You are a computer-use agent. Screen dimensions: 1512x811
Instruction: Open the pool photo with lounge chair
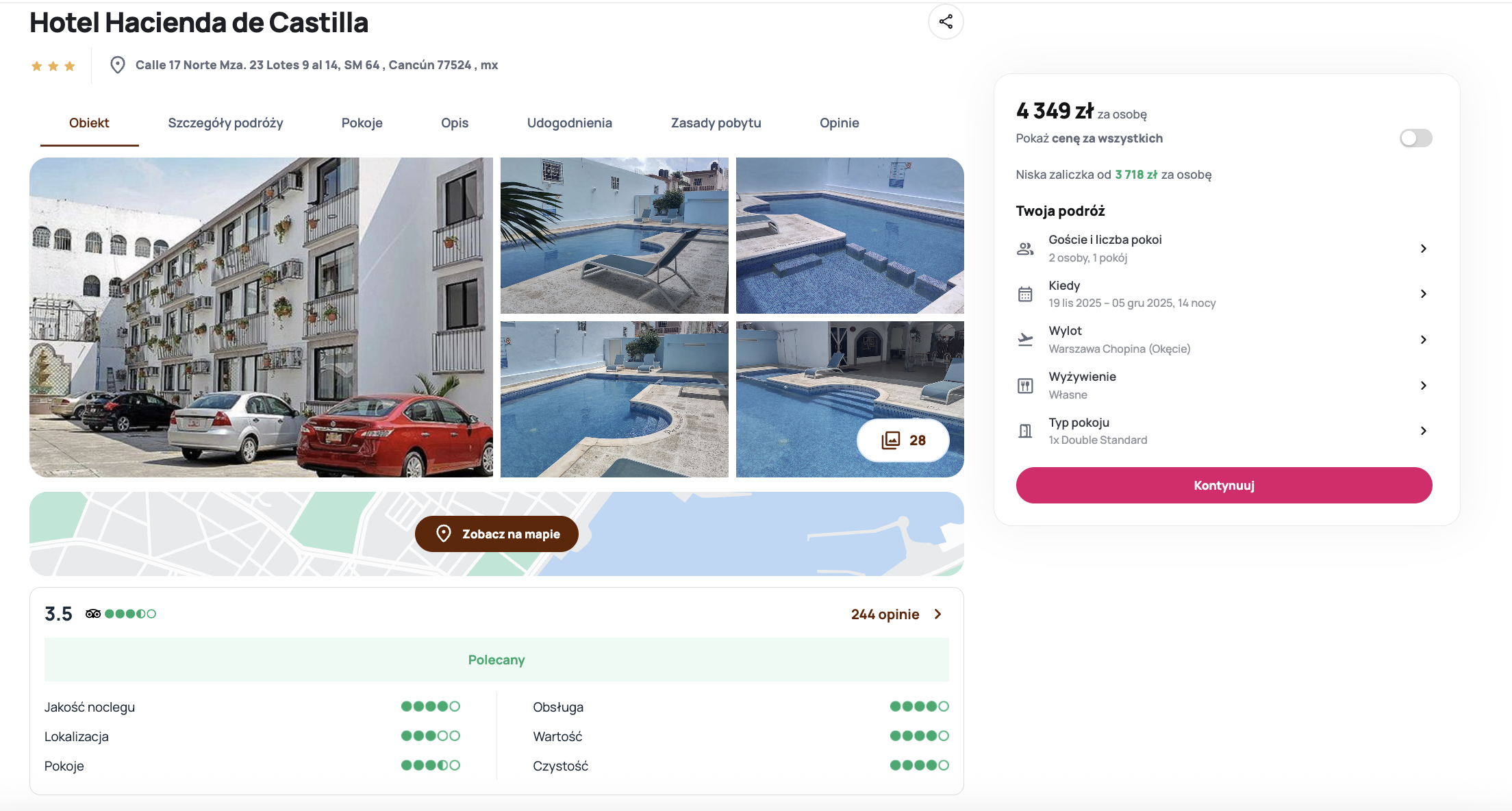pos(614,236)
